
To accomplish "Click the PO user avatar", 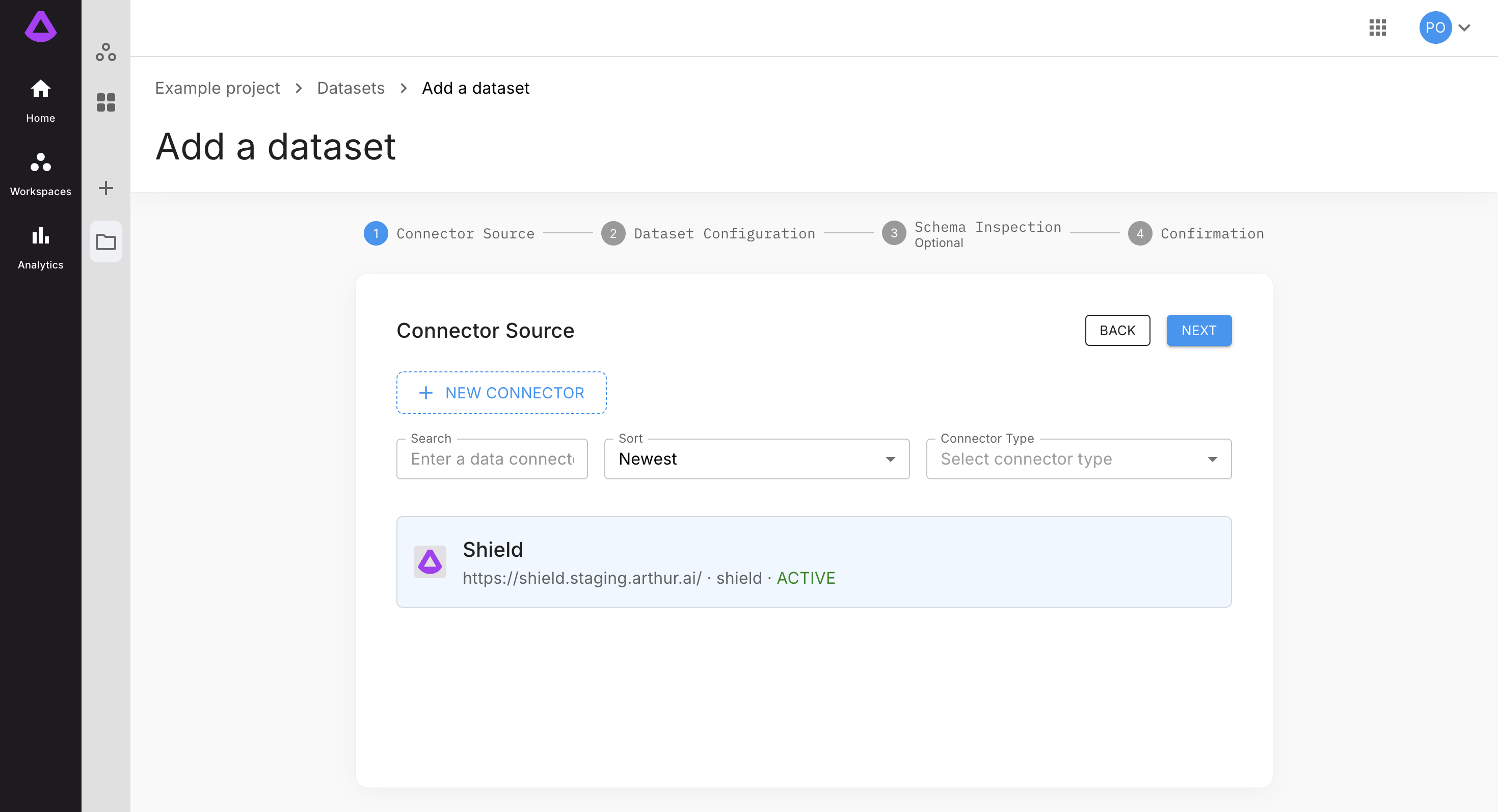I will point(1435,28).
